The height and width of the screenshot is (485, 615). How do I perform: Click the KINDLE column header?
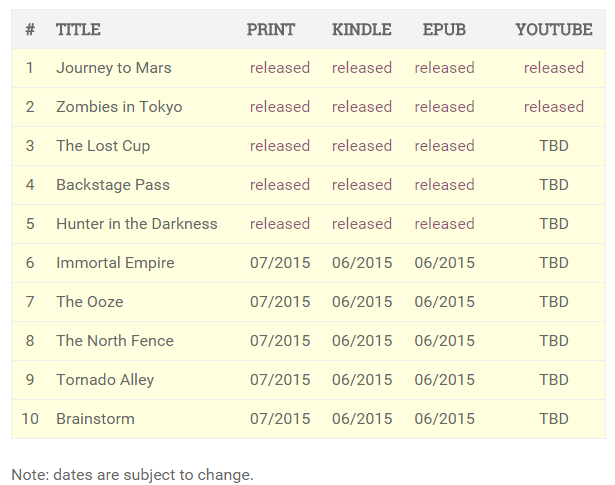(x=361, y=30)
